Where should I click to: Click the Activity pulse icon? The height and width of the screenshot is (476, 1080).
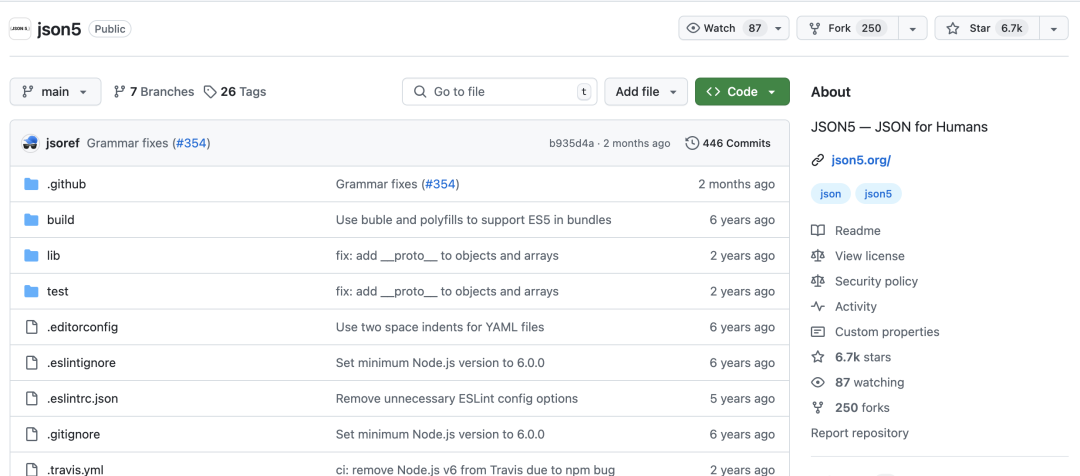click(x=818, y=307)
